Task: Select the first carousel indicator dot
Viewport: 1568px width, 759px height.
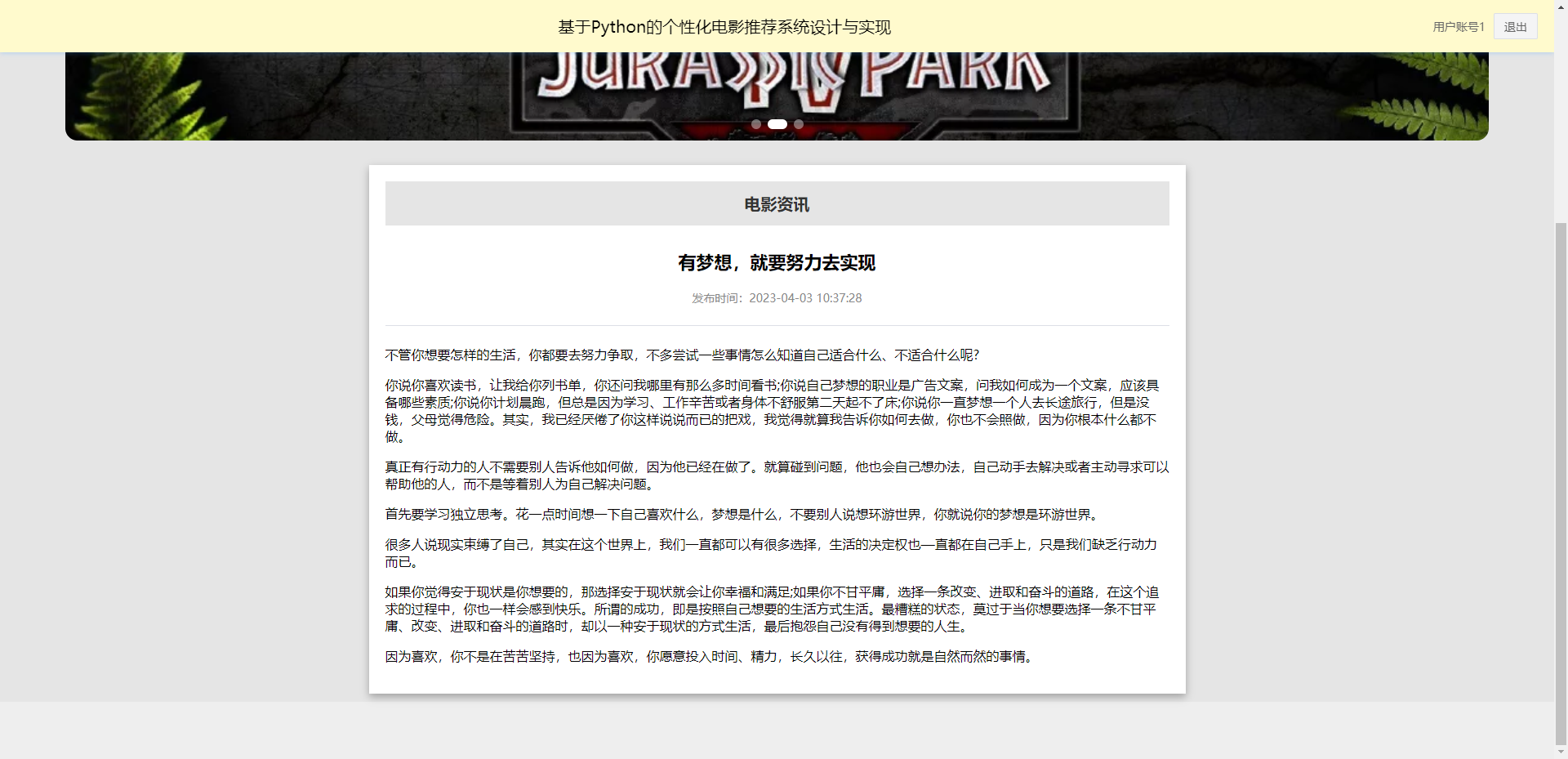Action: point(756,123)
